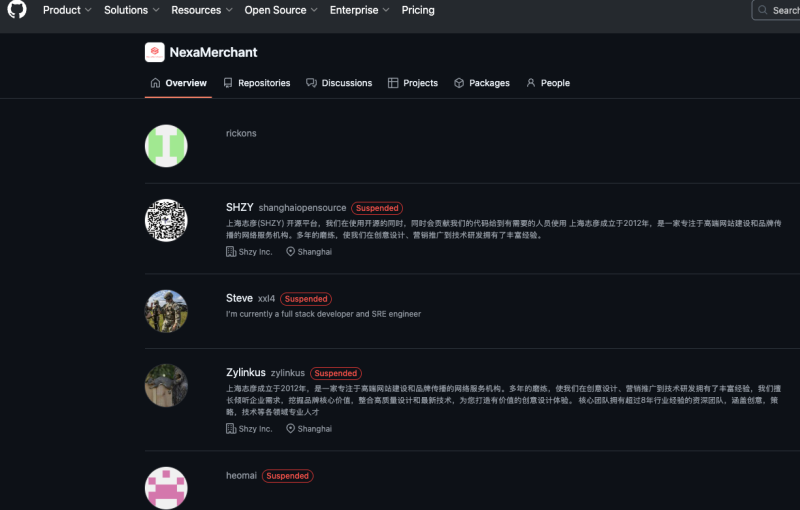Expand the Solutions dropdown menu
The image size is (800, 510).
[x=132, y=10]
